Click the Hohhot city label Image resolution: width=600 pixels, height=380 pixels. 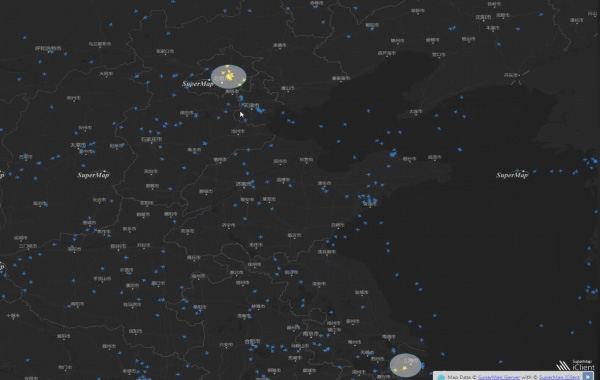tap(48, 49)
